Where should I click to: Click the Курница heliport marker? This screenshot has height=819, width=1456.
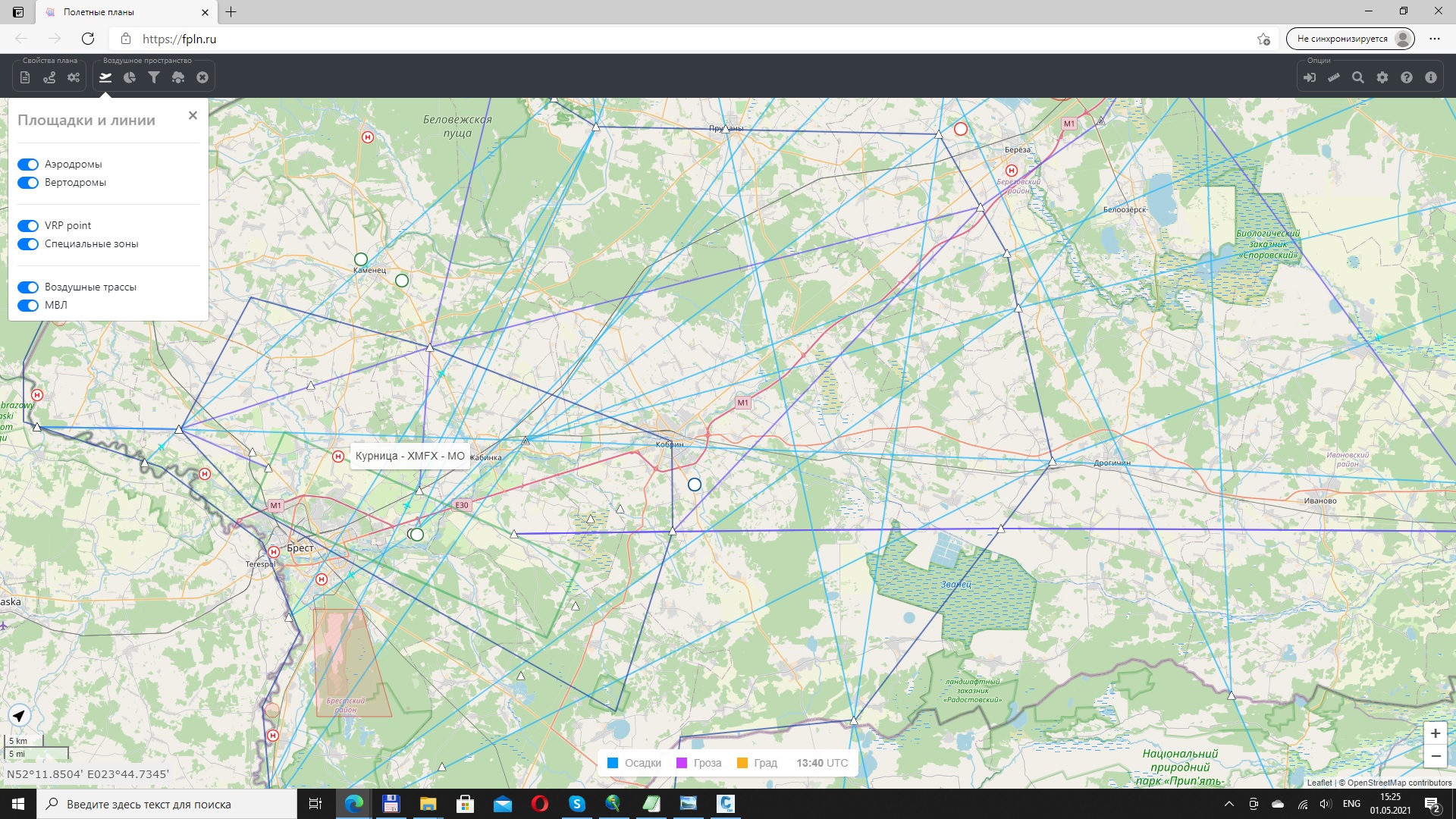(338, 457)
